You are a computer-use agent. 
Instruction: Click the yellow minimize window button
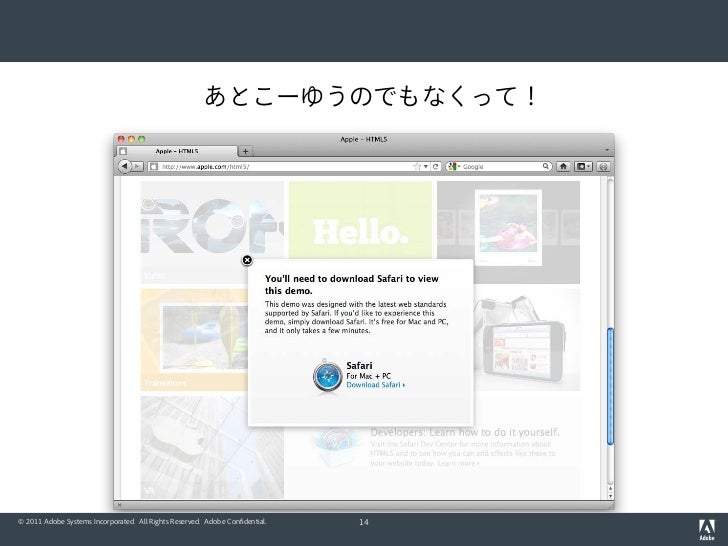click(x=131, y=139)
